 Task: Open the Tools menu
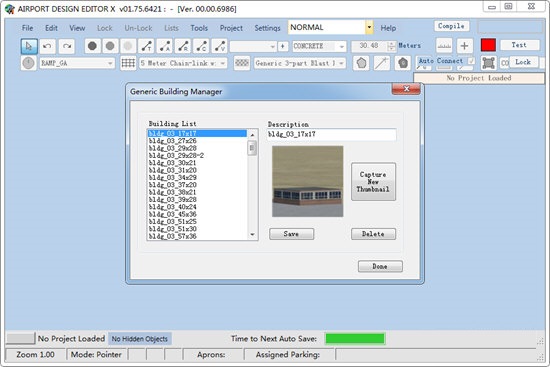199,28
